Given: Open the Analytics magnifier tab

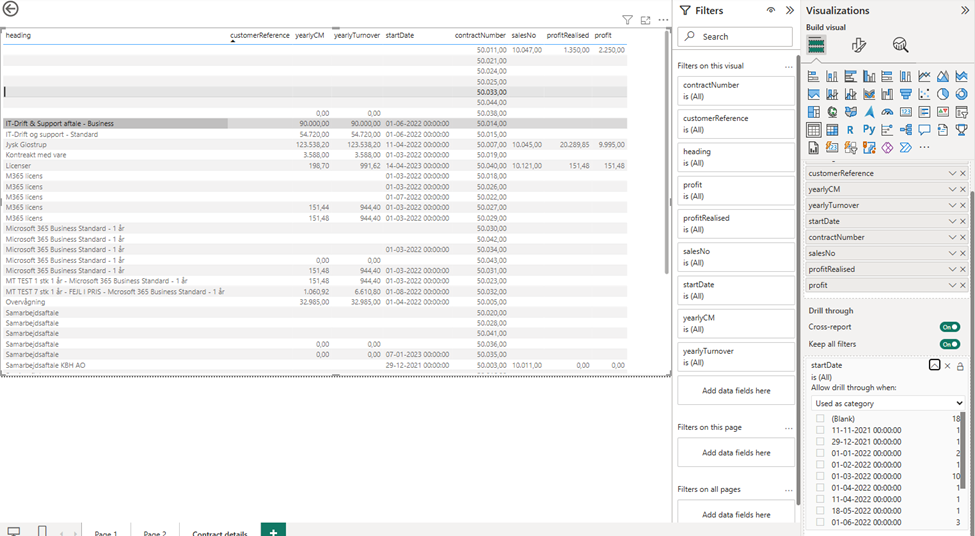Looking at the screenshot, I should pos(900,45).
